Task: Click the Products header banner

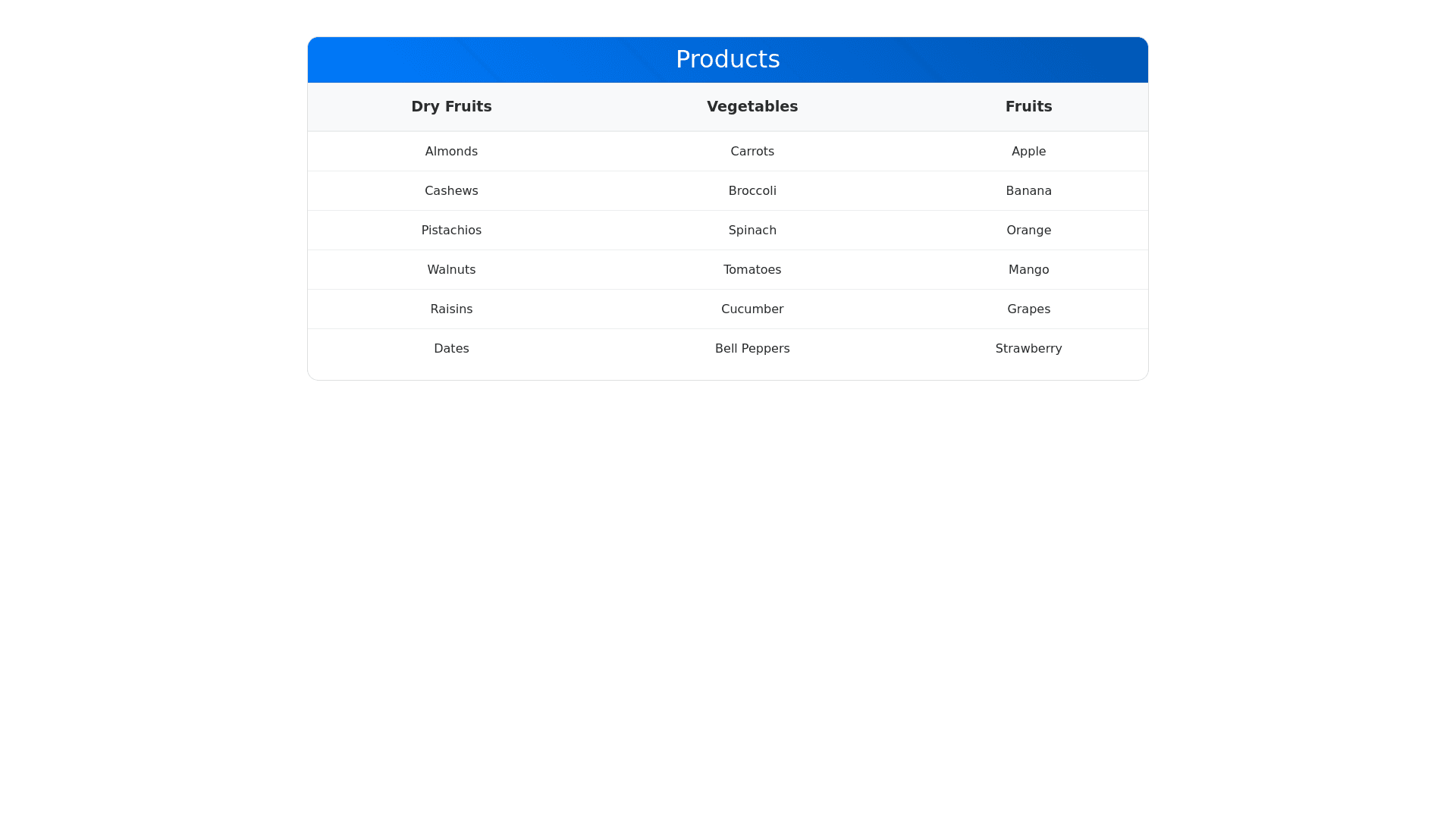Action: (727, 59)
